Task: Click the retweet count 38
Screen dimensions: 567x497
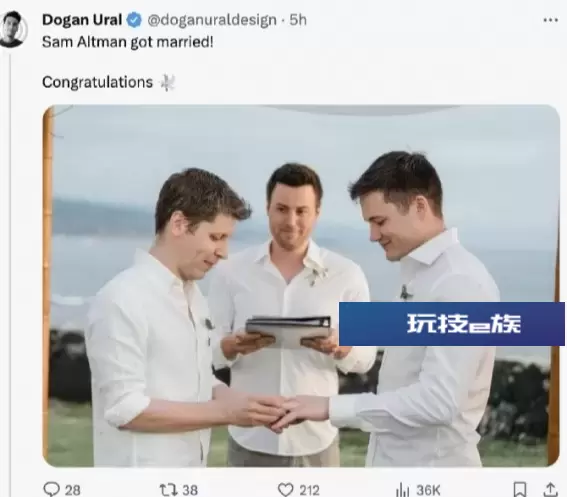Action: (190, 490)
